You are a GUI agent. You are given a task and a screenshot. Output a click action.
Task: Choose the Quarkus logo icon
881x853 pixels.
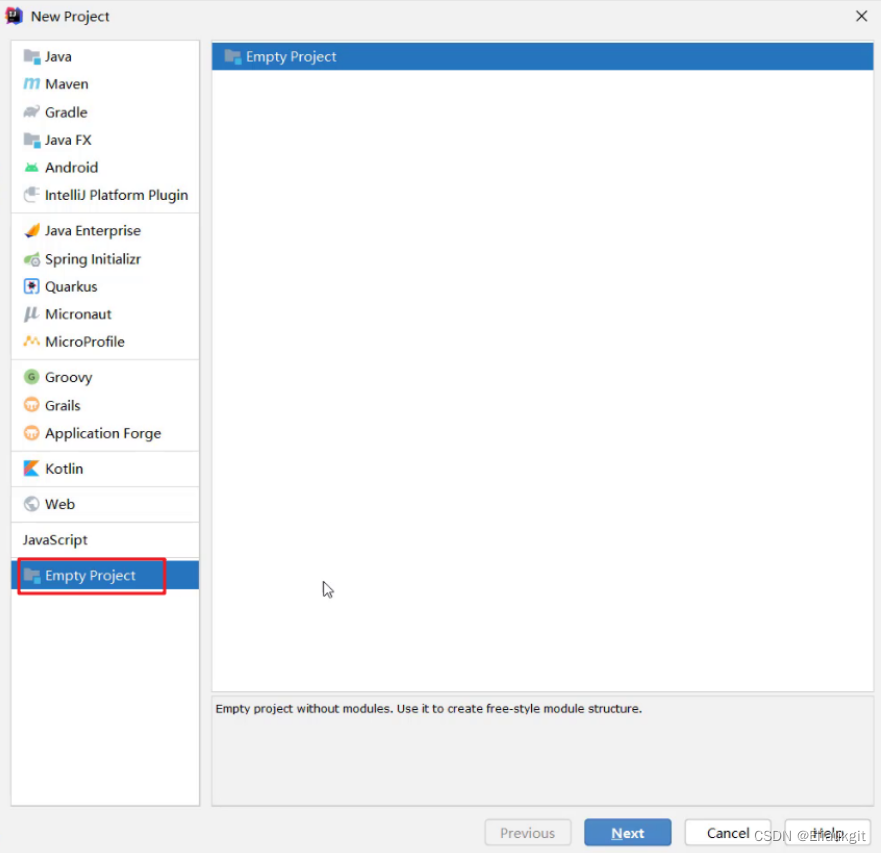[x=31, y=287]
